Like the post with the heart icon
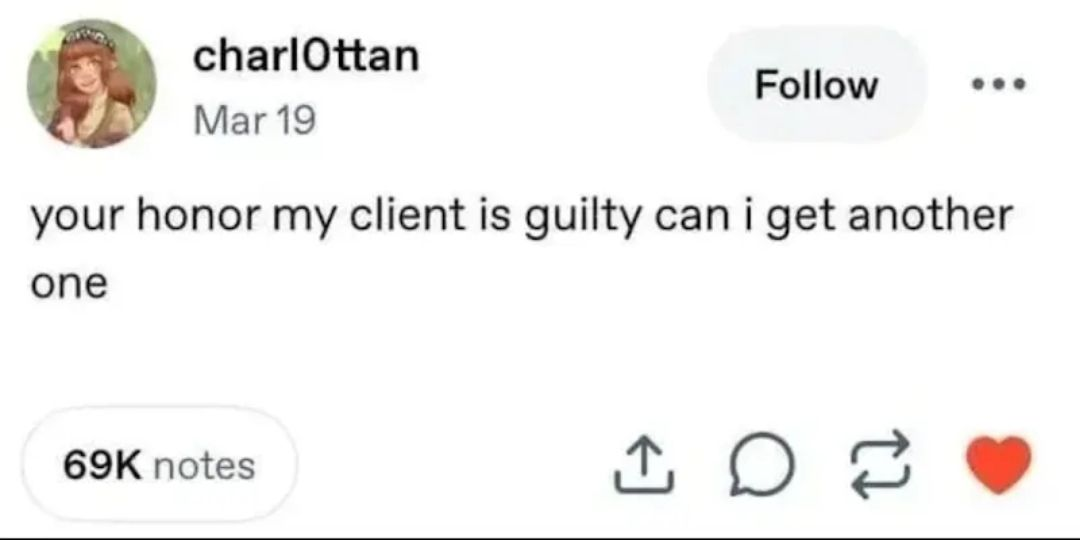 [999, 465]
